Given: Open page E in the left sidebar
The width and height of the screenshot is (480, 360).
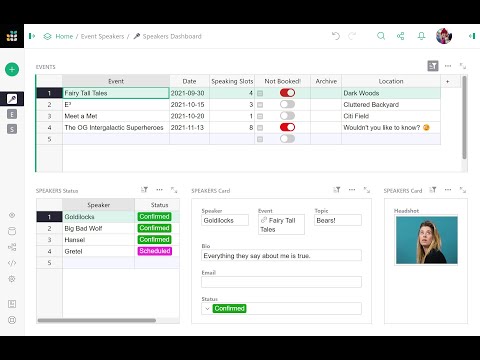Looking at the screenshot, I should 12,114.
